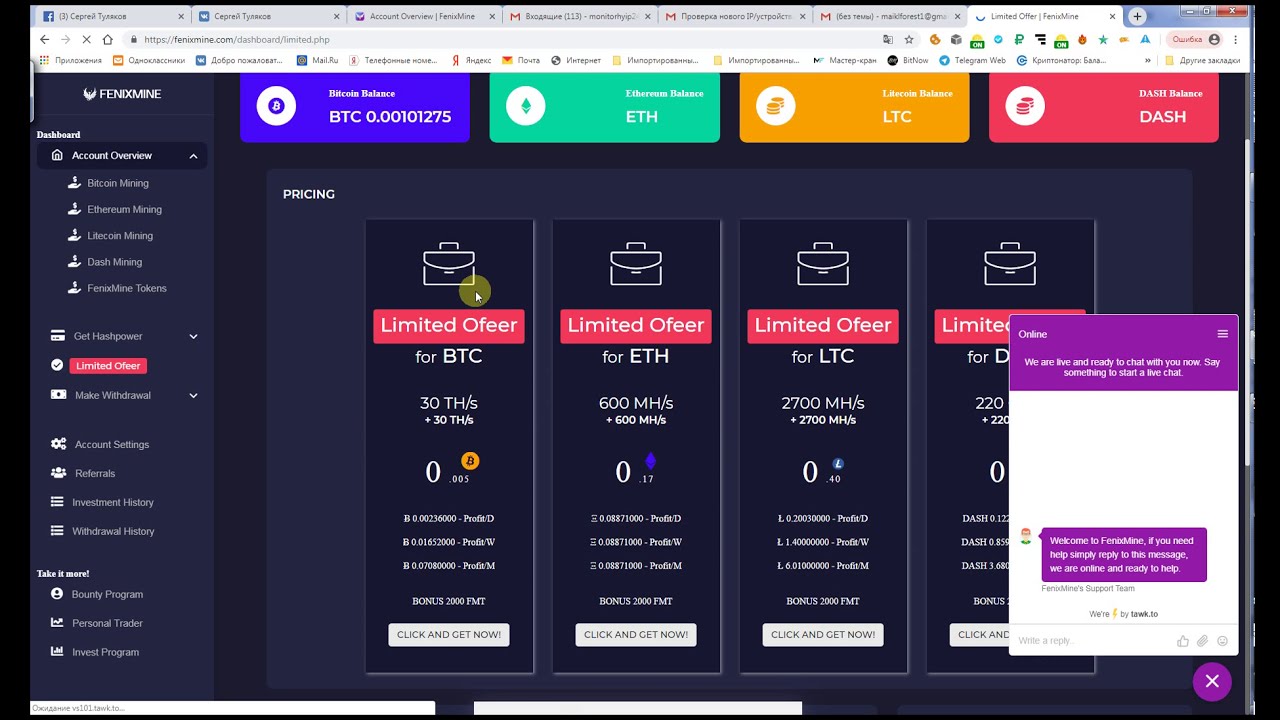1280x720 pixels.
Task: Open the BitNow bookmark
Action: click(908, 60)
